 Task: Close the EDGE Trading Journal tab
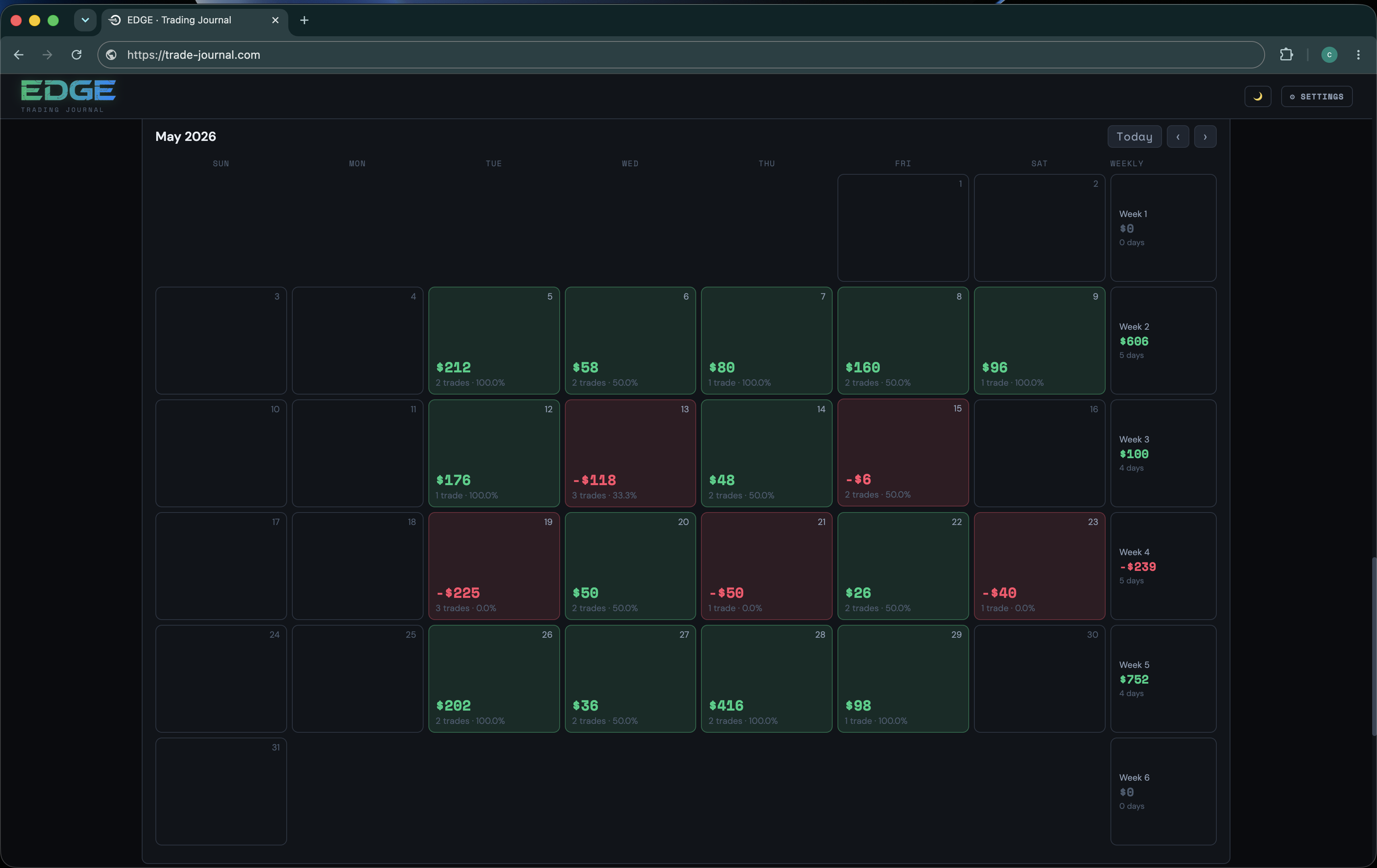275,21
